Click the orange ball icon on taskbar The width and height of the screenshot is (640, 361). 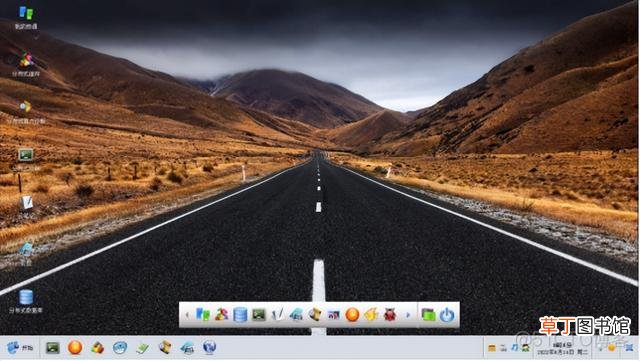tap(75, 348)
